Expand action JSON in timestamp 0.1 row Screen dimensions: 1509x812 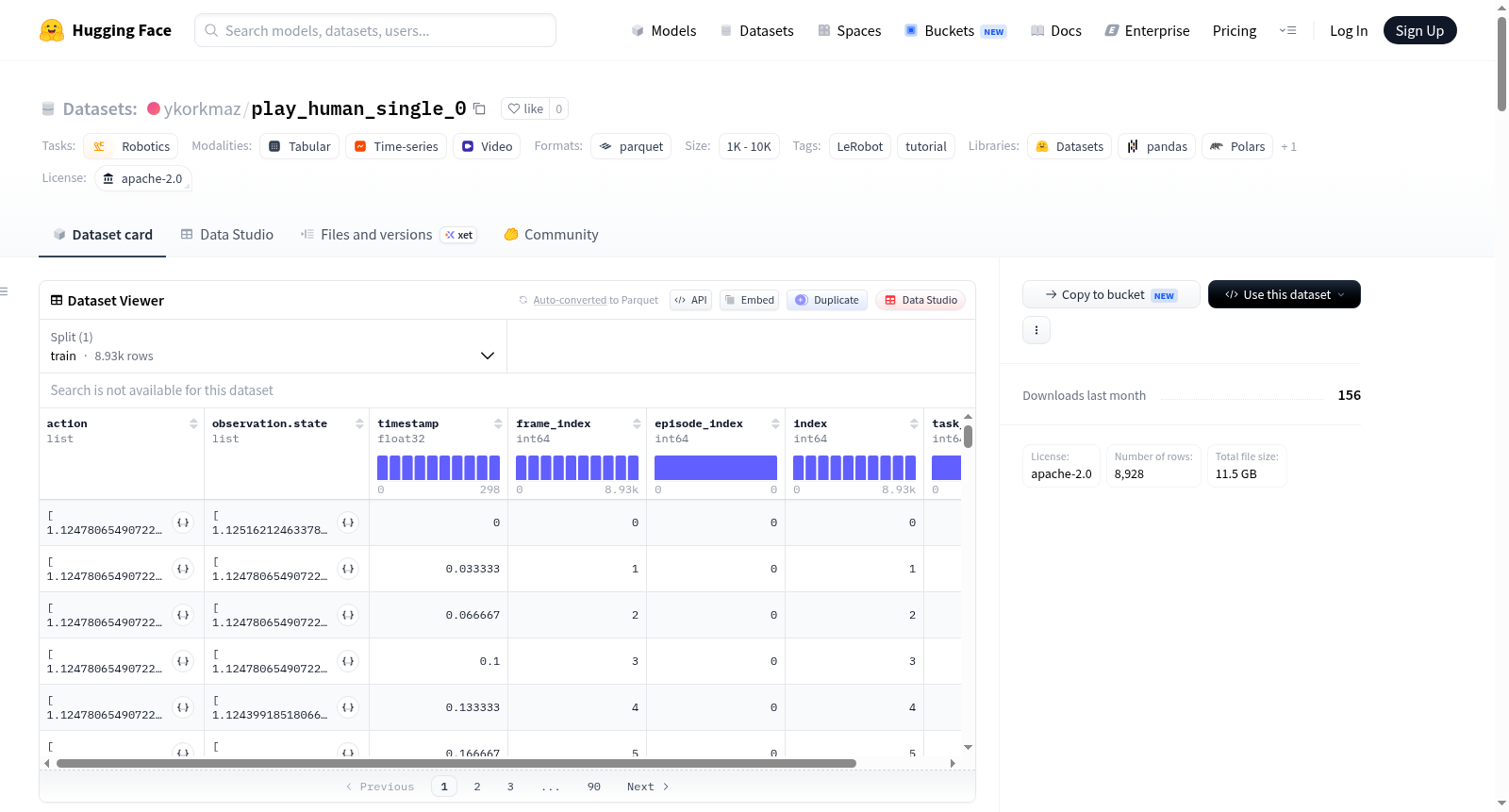coord(183,661)
